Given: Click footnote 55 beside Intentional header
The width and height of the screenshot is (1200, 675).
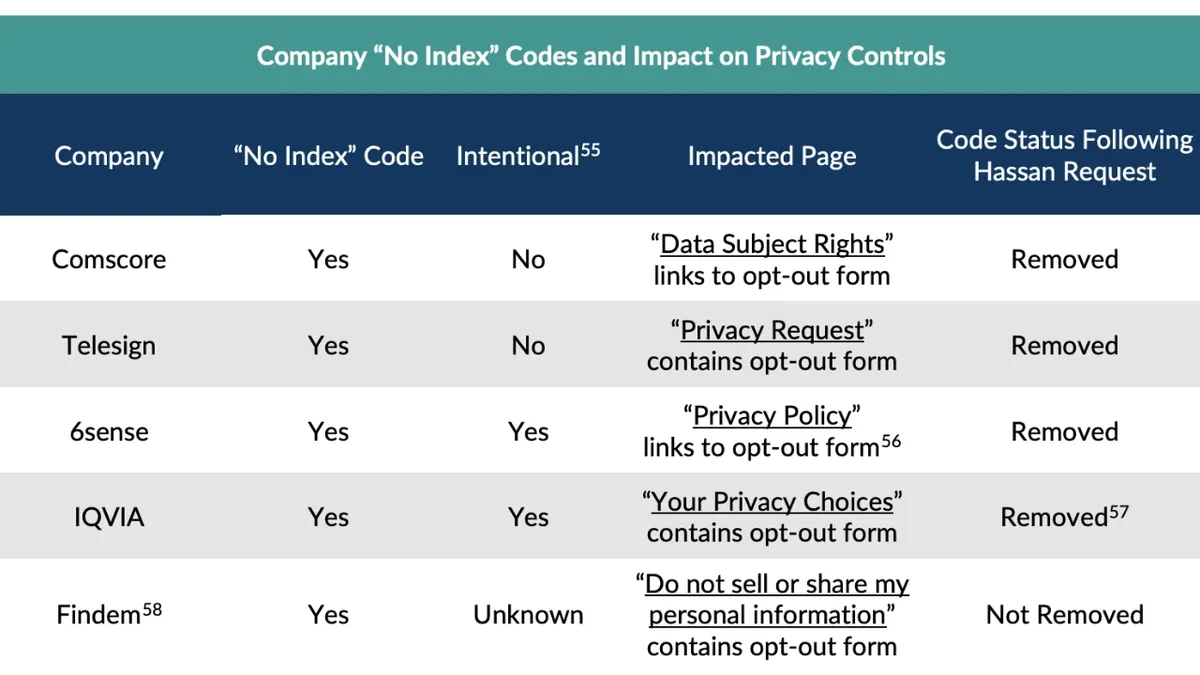Looking at the screenshot, I should 590,151.
